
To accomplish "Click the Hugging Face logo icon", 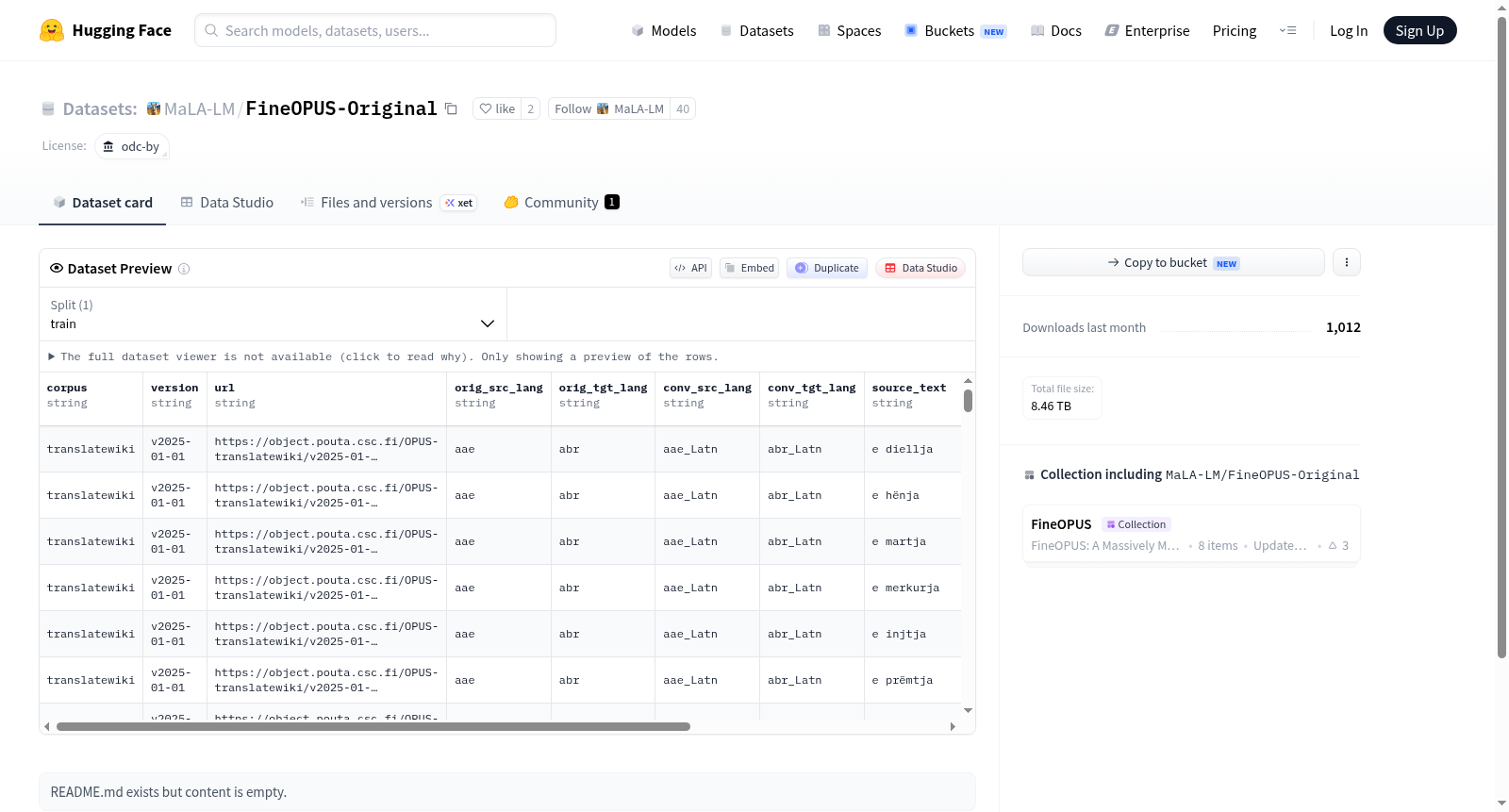I will (52, 30).
